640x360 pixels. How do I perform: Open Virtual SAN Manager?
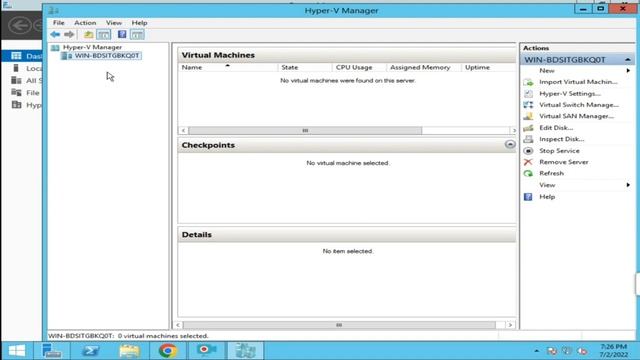(576, 116)
